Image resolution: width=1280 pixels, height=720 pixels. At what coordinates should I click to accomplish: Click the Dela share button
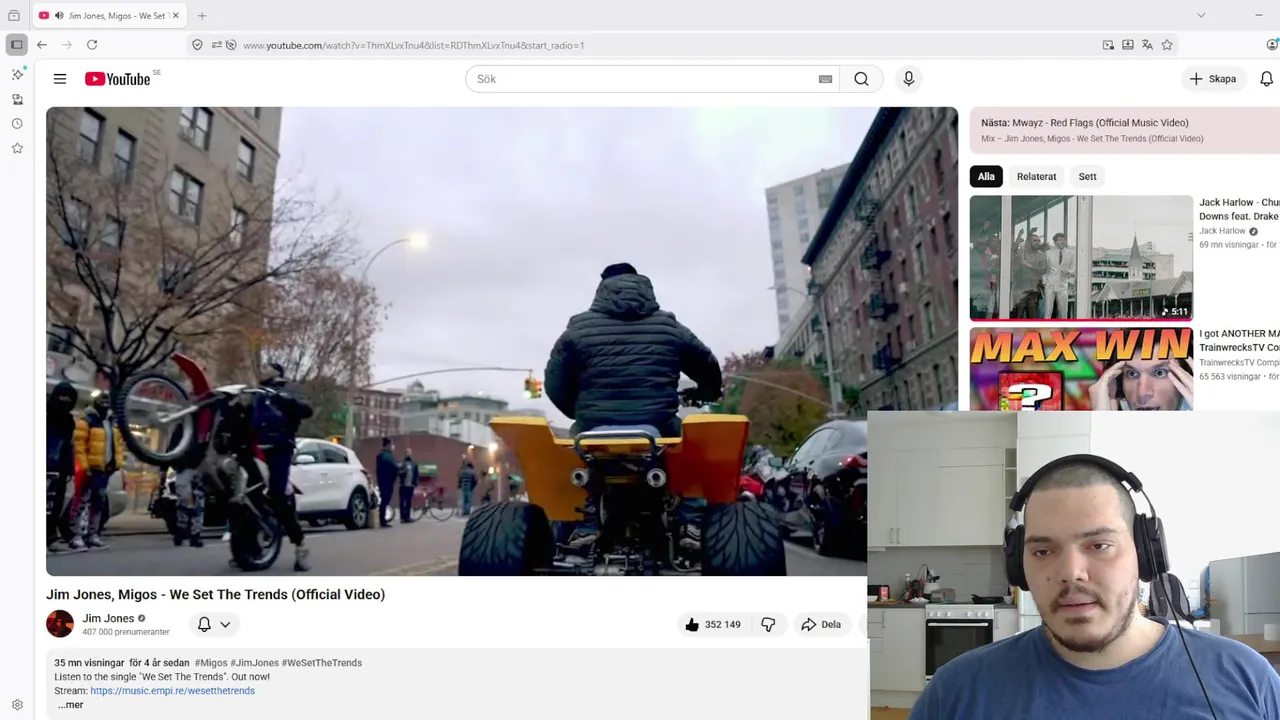[x=821, y=624]
